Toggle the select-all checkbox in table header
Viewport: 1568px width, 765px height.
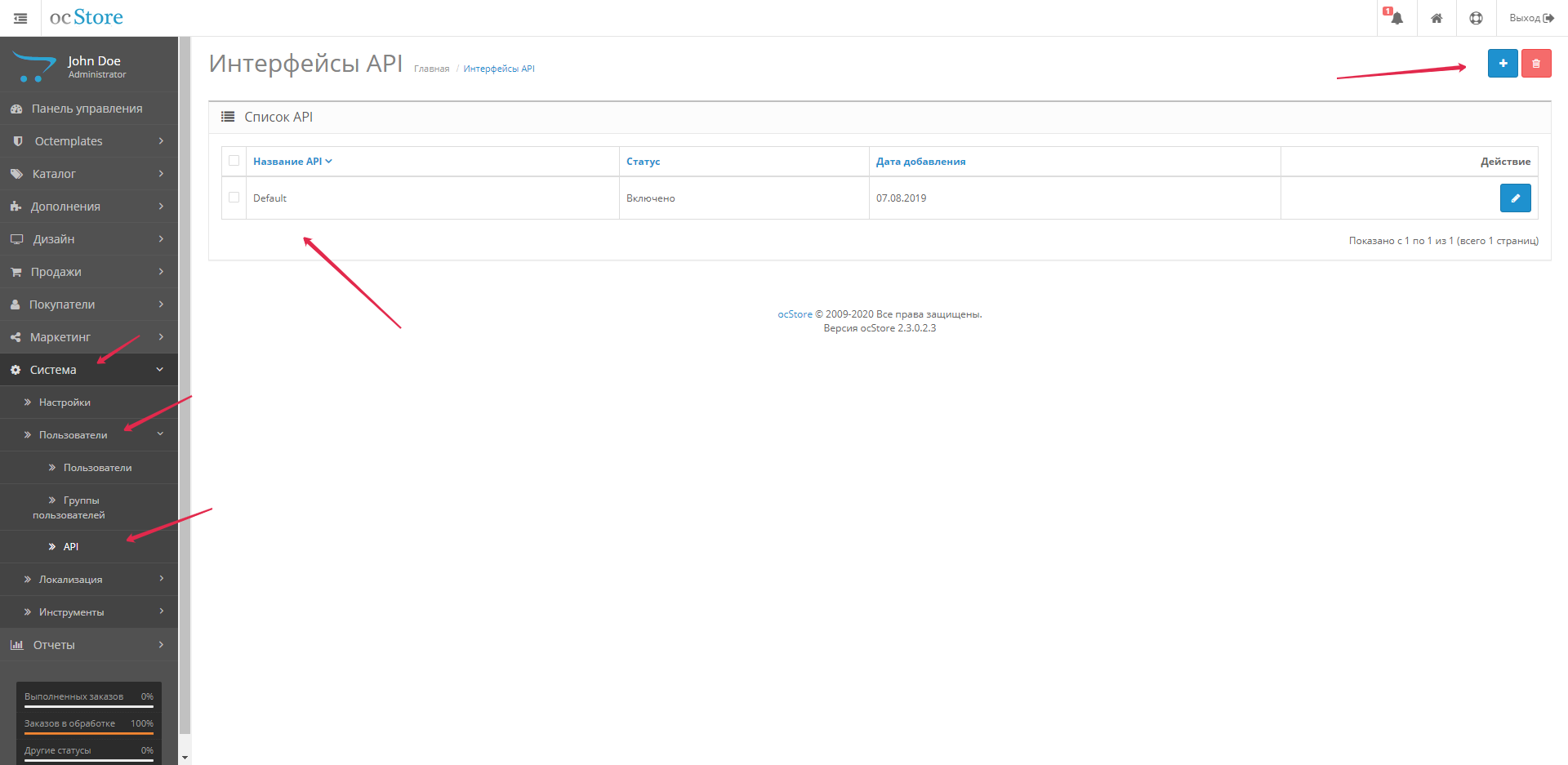click(234, 161)
